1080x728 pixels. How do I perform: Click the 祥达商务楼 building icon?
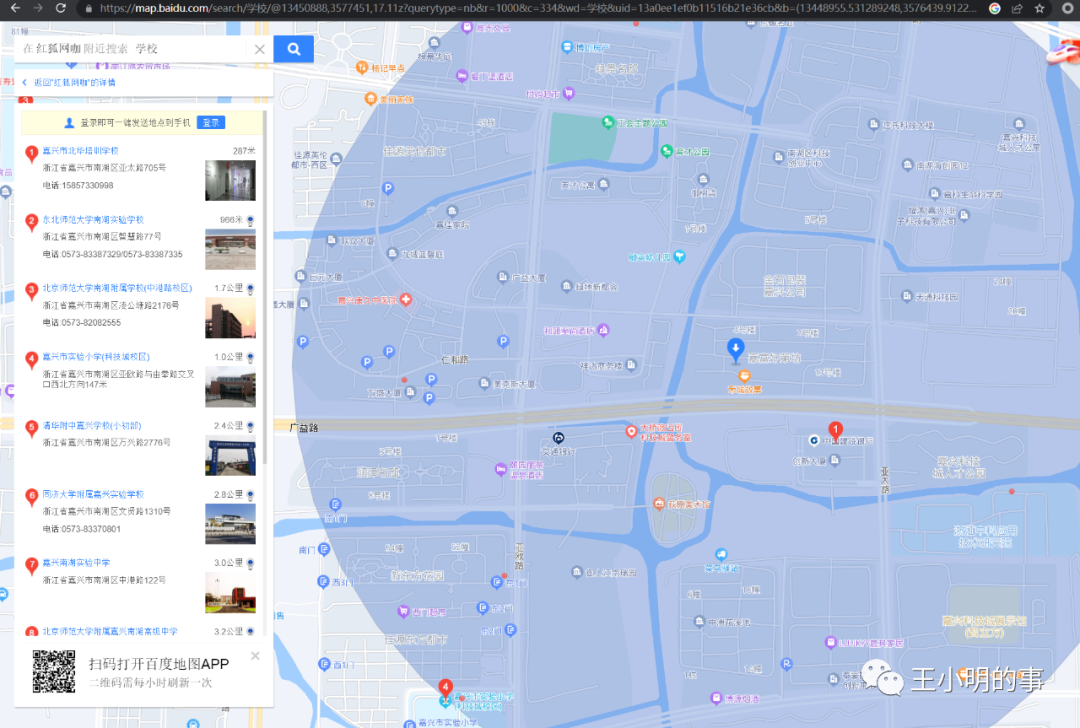[632, 365]
